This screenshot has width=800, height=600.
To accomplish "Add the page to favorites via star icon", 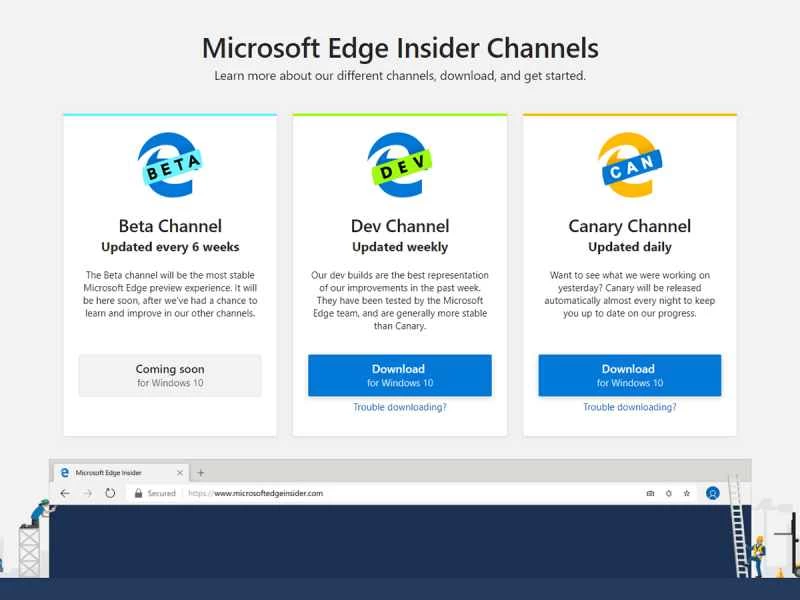I will pos(686,493).
